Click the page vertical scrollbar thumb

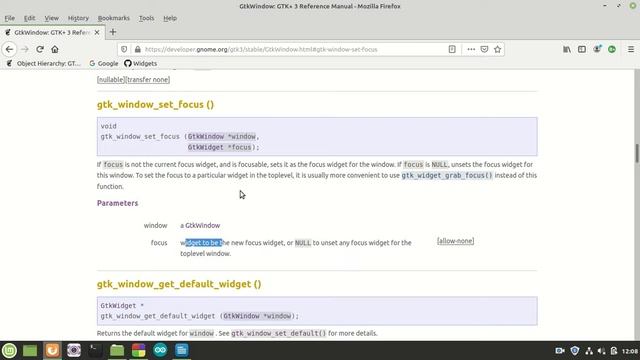point(636,153)
